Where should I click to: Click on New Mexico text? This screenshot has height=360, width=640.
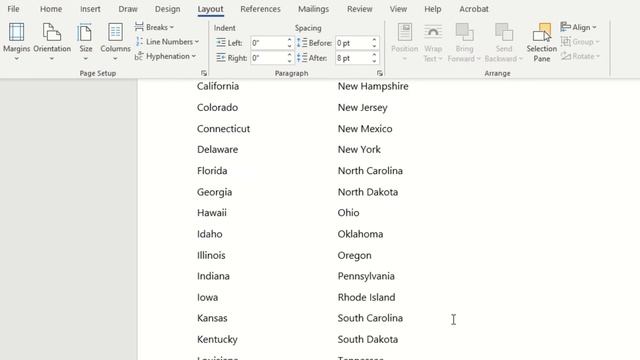pos(365,129)
